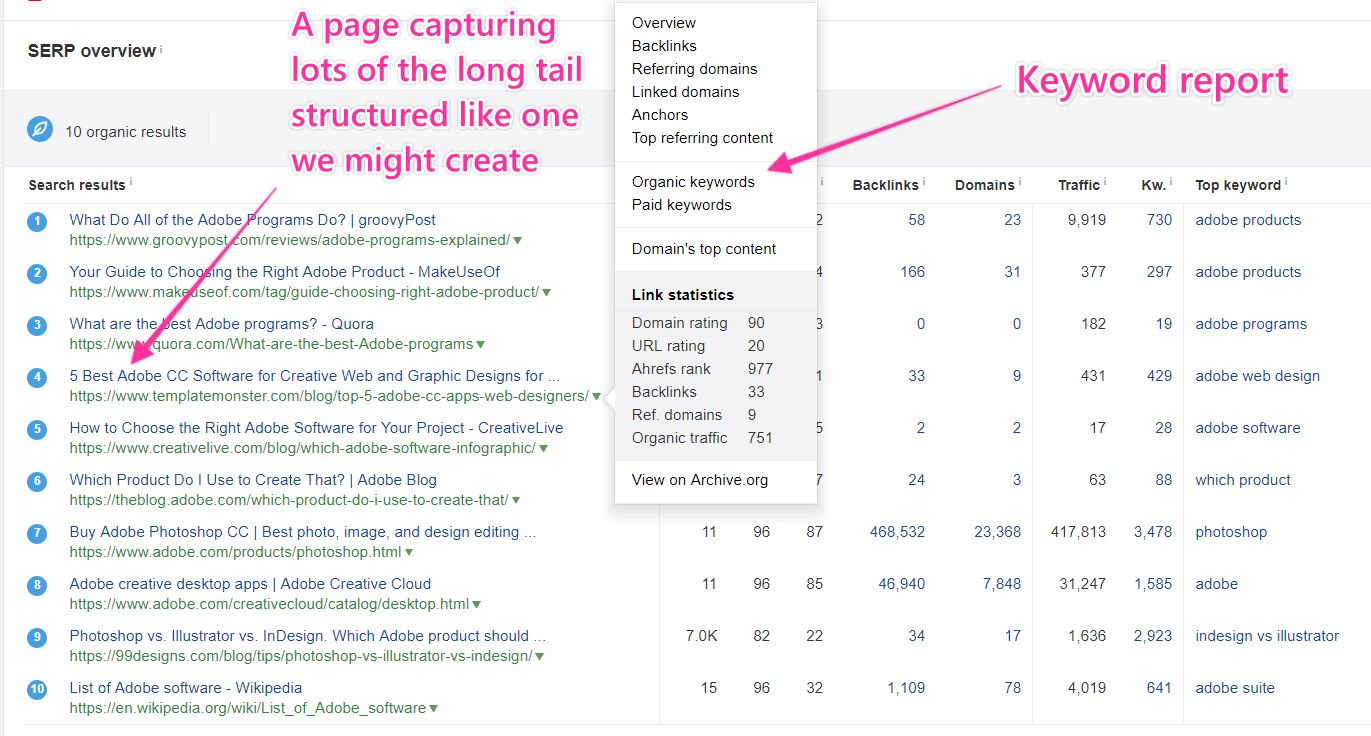Select Linked domains menu entry
The height and width of the screenshot is (736, 1371).
click(x=686, y=92)
